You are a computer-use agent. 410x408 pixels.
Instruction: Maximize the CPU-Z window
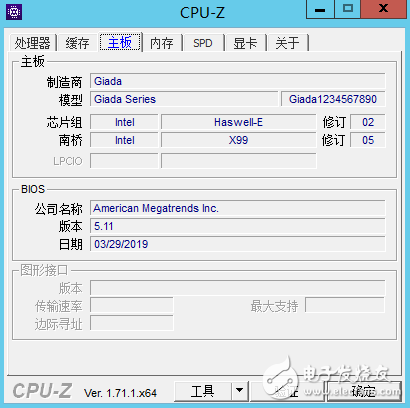point(347,9)
